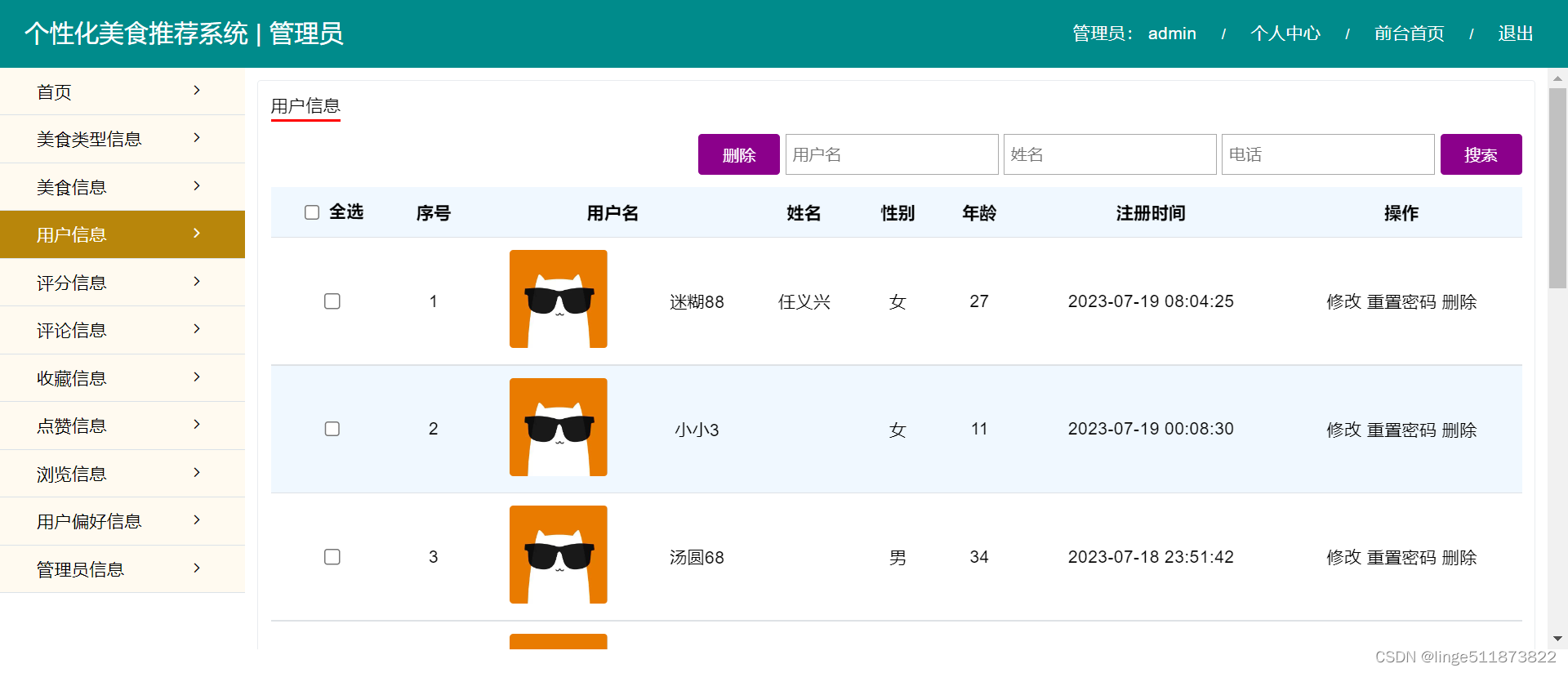Click 重置密码 for user 小小3
The image size is (1568, 673).
point(1402,430)
